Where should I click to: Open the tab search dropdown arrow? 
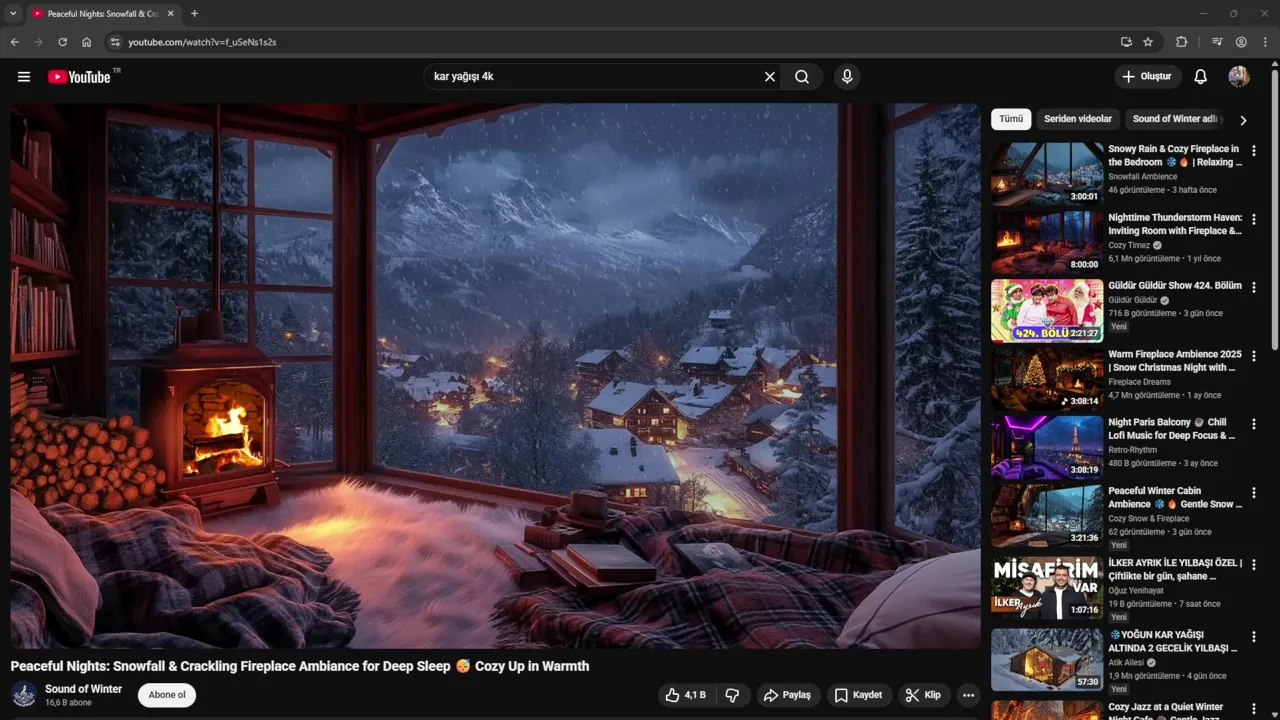(13, 14)
